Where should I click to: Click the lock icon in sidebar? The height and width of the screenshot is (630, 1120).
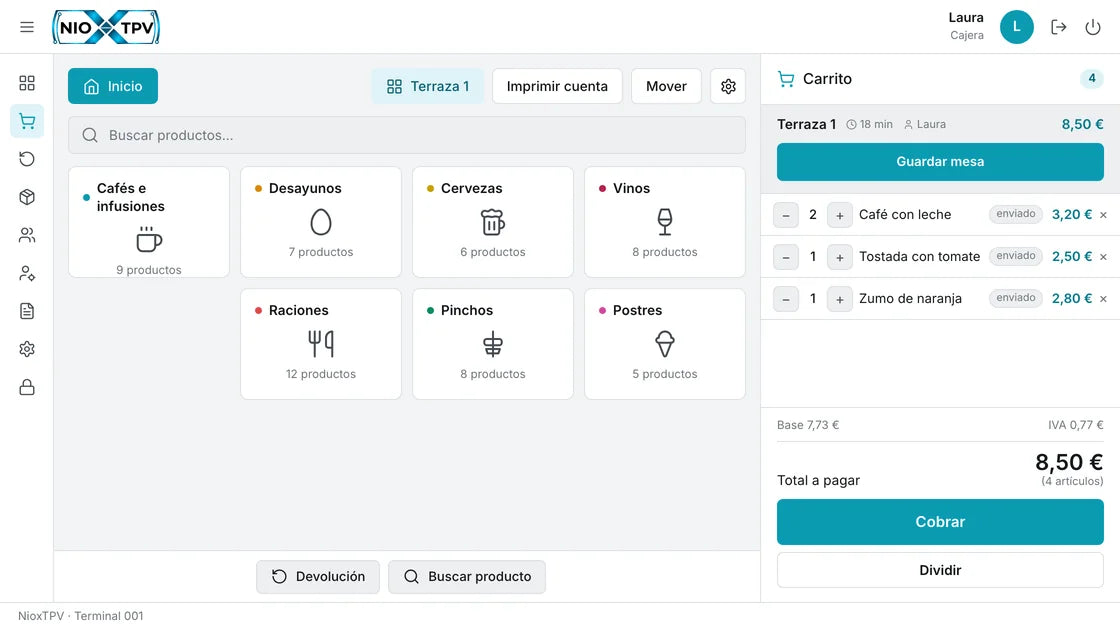point(26,387)
